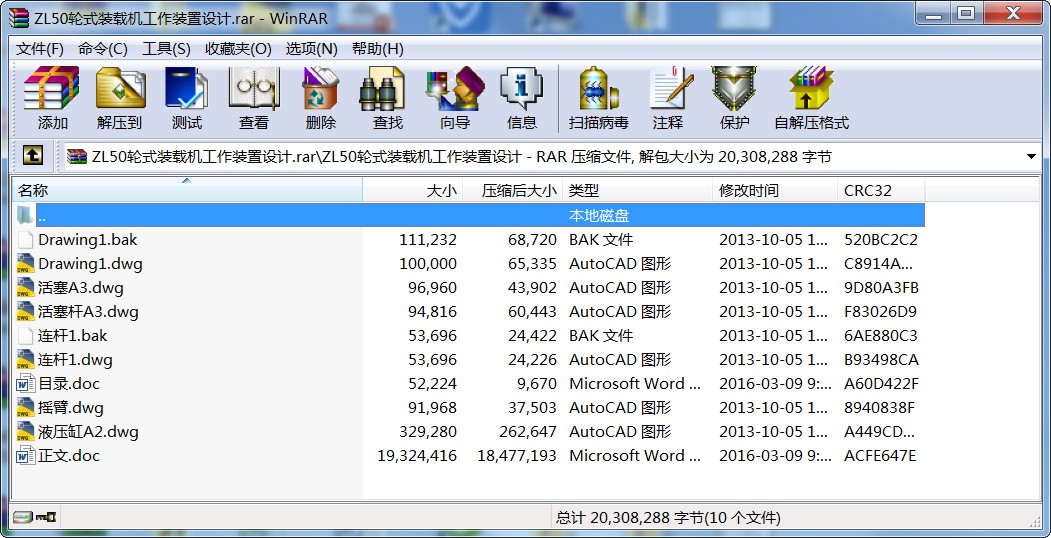Click the archive path text in address bar
The image size is (1051, 538).
462,157
